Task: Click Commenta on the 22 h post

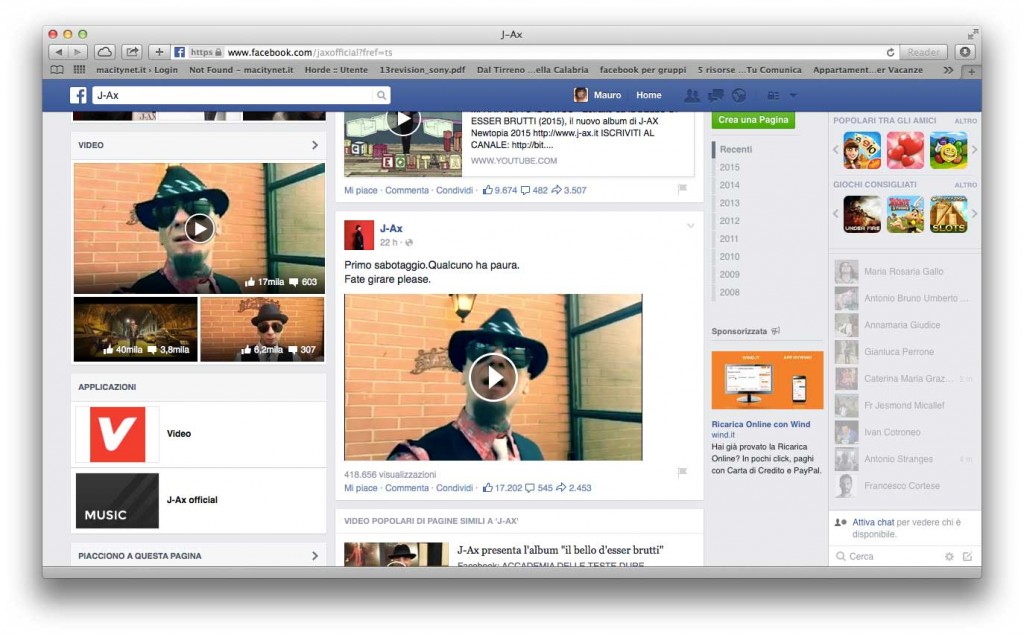Action: coord(407,488)
